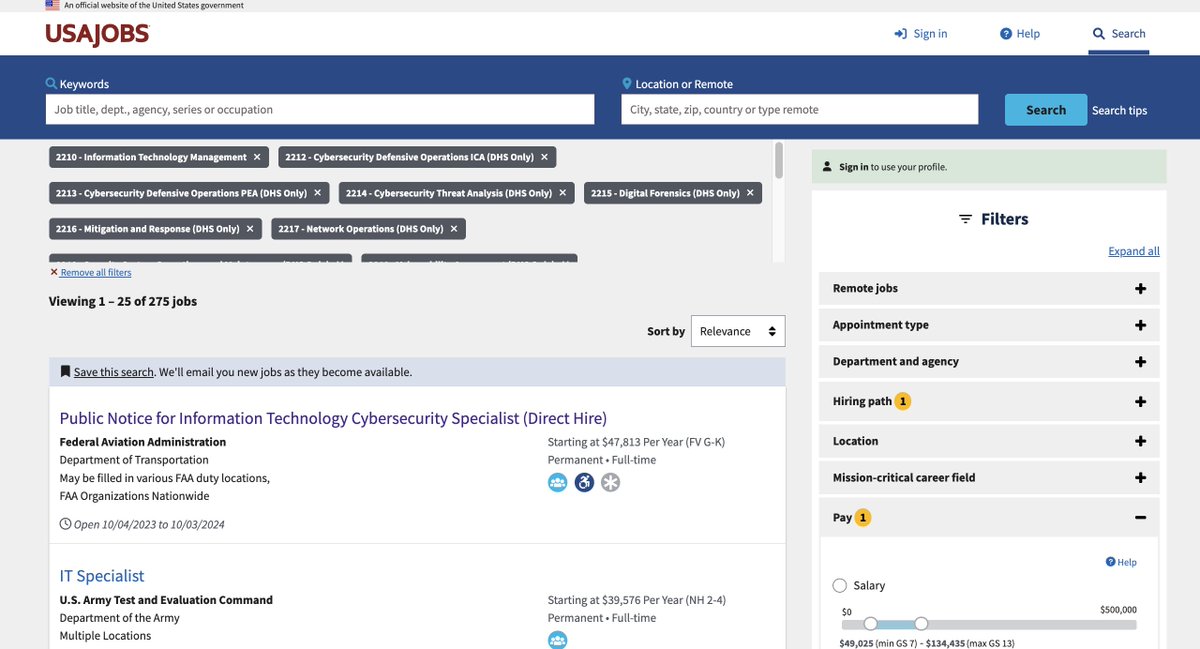Image resolution: width=1200 pixels, height=649 pixels.
Task: Remove the 2217 Network Operations filter
Action: pyautogui.click(x=454, y=229)
